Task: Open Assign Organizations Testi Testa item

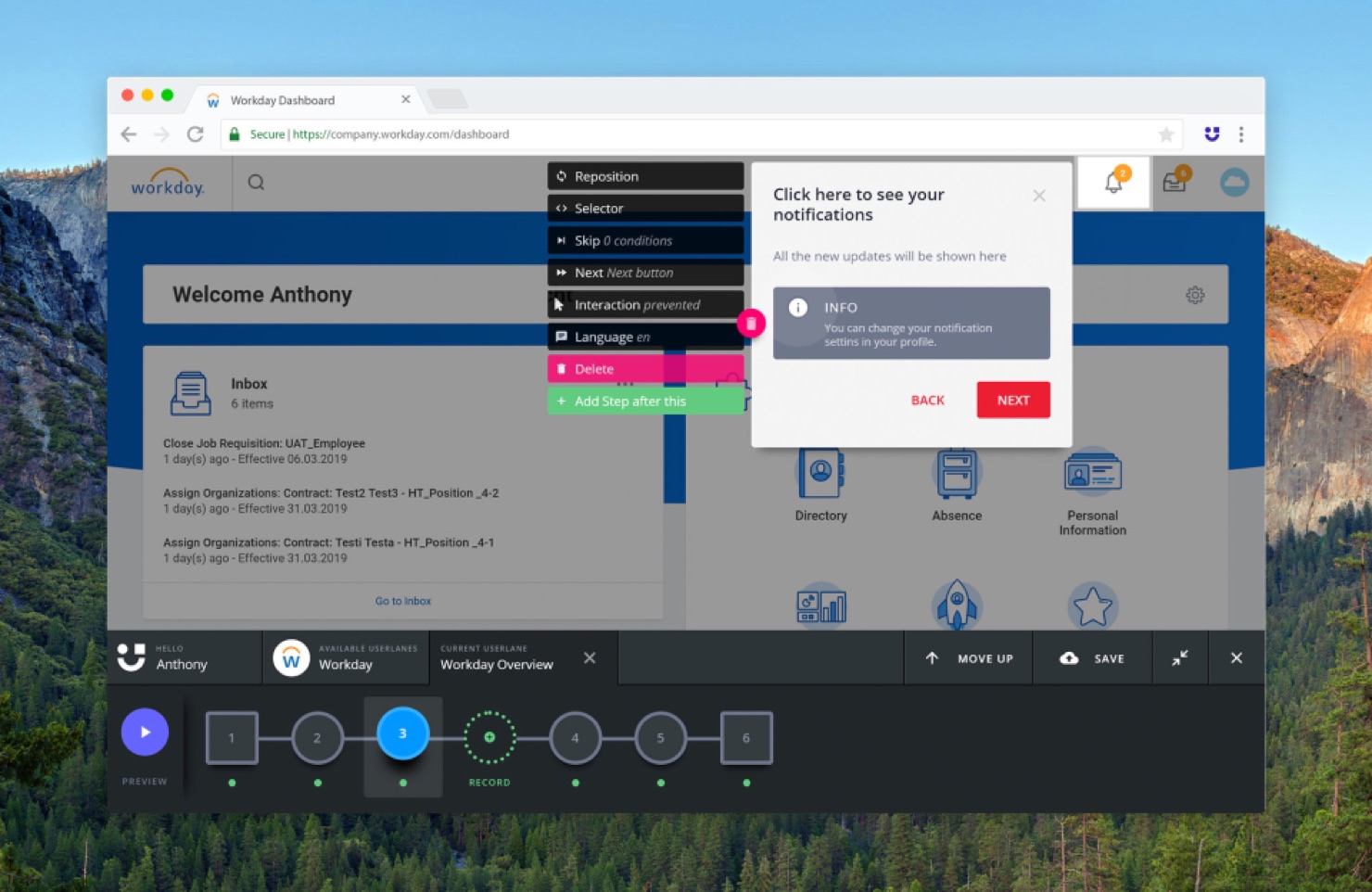Action: point(328,550)
